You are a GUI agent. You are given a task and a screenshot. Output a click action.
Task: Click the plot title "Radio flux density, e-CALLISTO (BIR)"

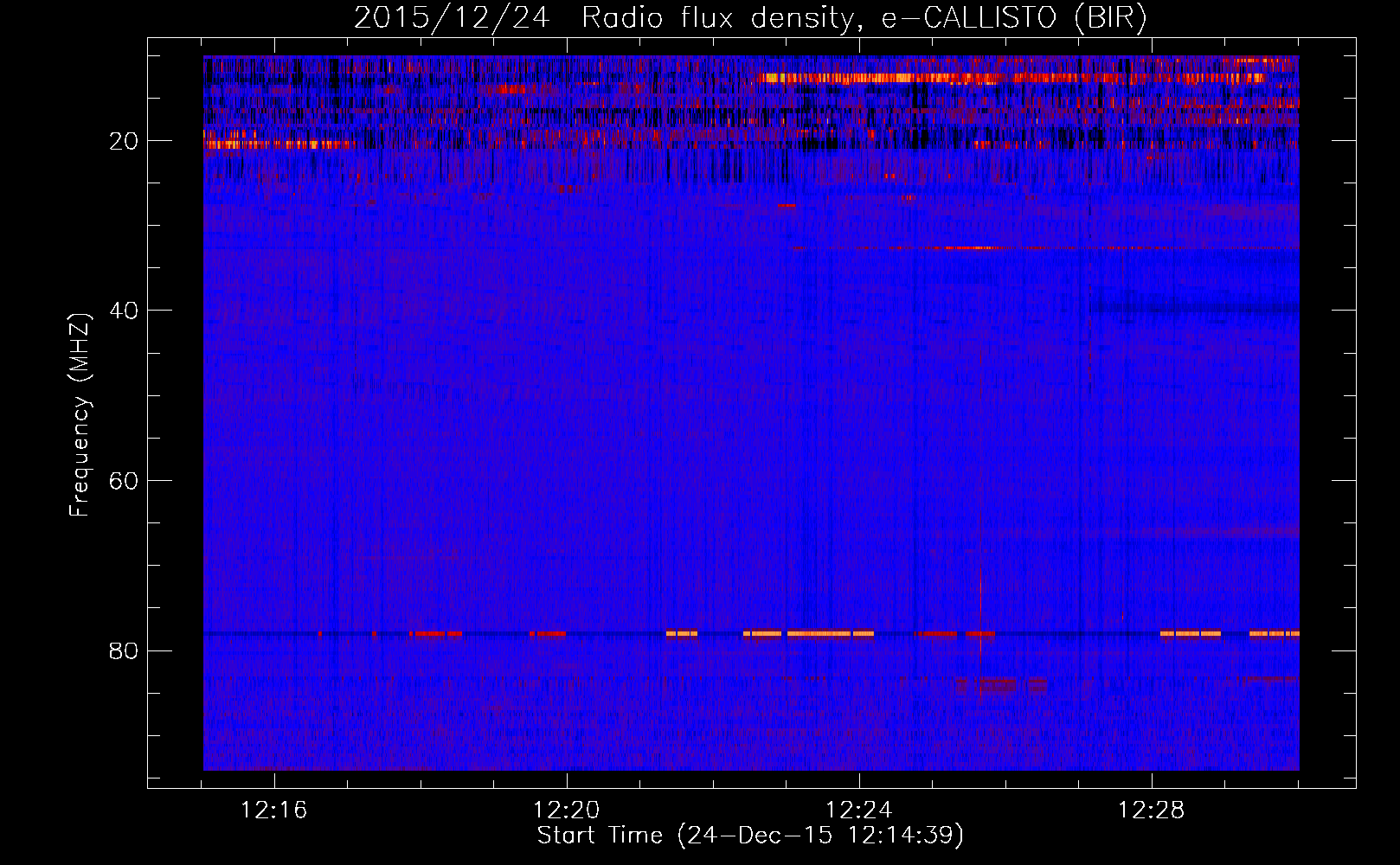[x=864, y=18]
